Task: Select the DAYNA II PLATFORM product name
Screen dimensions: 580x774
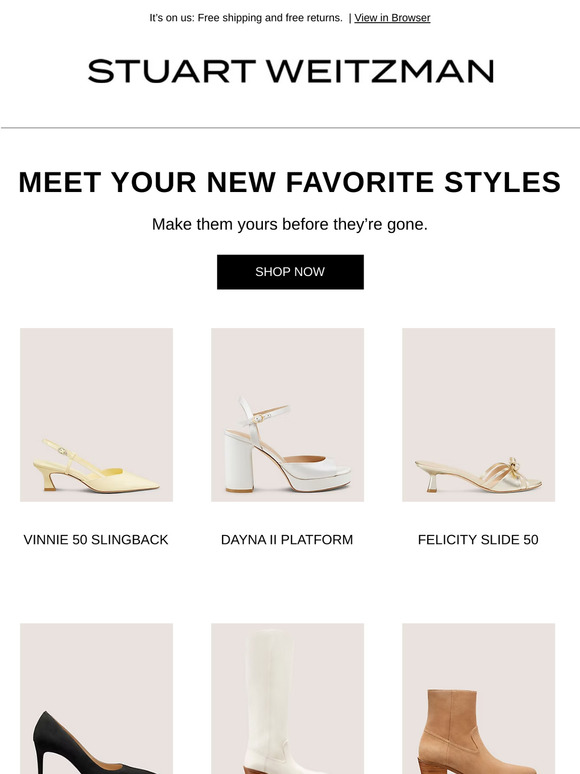Action: tap(287, 540)
